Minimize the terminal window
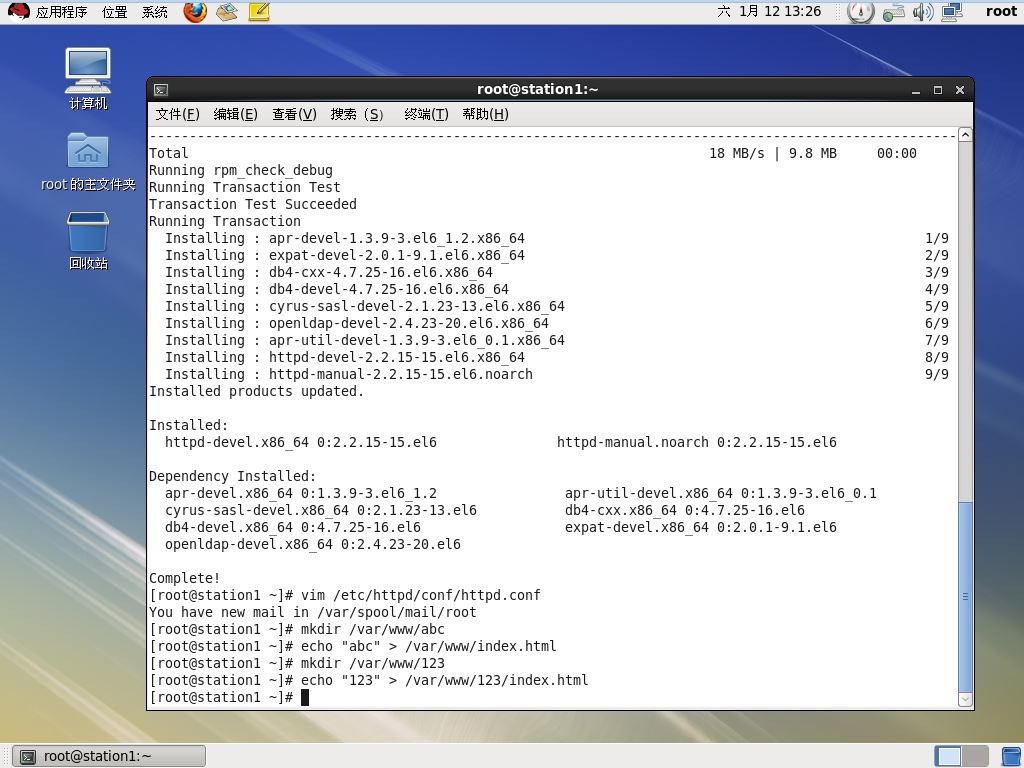The width and height of the screenshot is (1024, 768). pos(916,90)
